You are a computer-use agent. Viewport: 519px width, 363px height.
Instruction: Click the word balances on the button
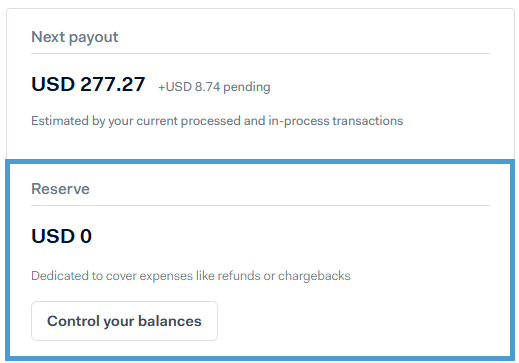tap(170, 321)
